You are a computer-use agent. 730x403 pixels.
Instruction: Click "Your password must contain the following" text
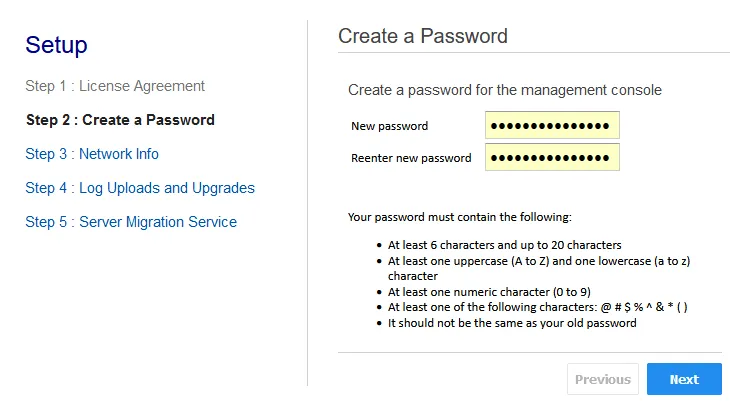459,216
